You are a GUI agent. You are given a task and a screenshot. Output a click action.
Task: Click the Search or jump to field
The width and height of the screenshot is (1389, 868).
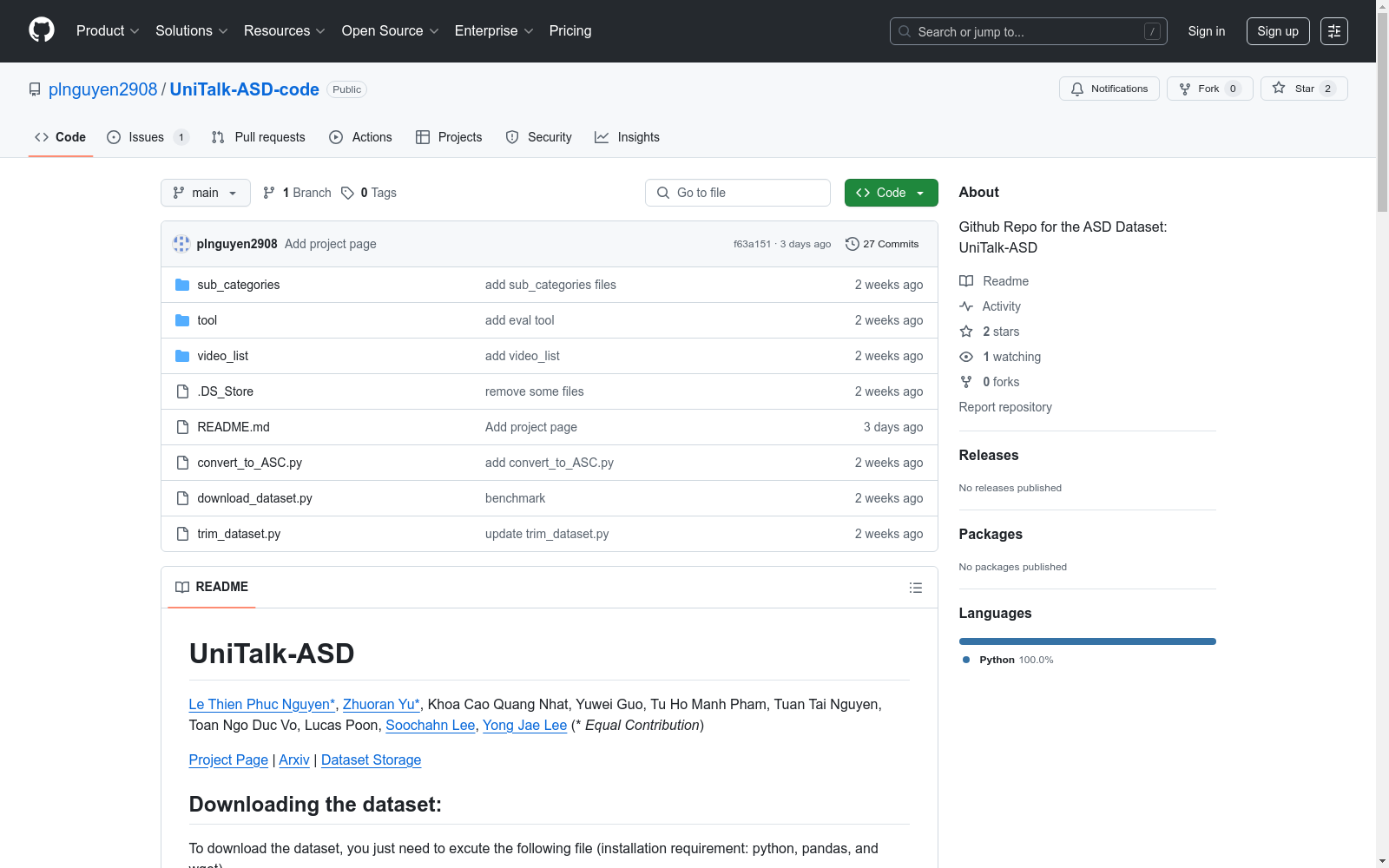tap(1029, 31)
